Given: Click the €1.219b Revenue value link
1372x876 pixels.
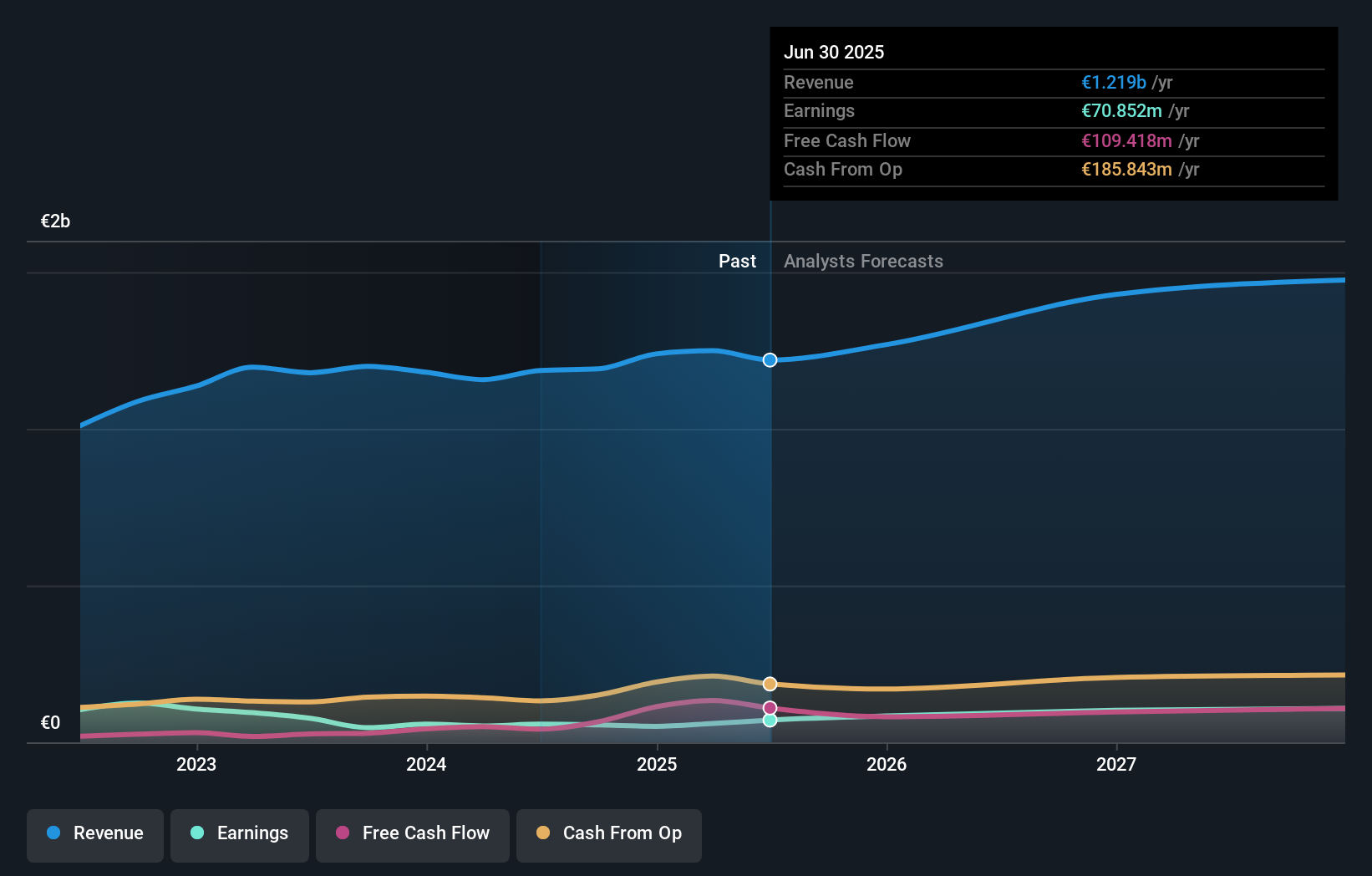Looking at the screenshot, I should 1112,82.
